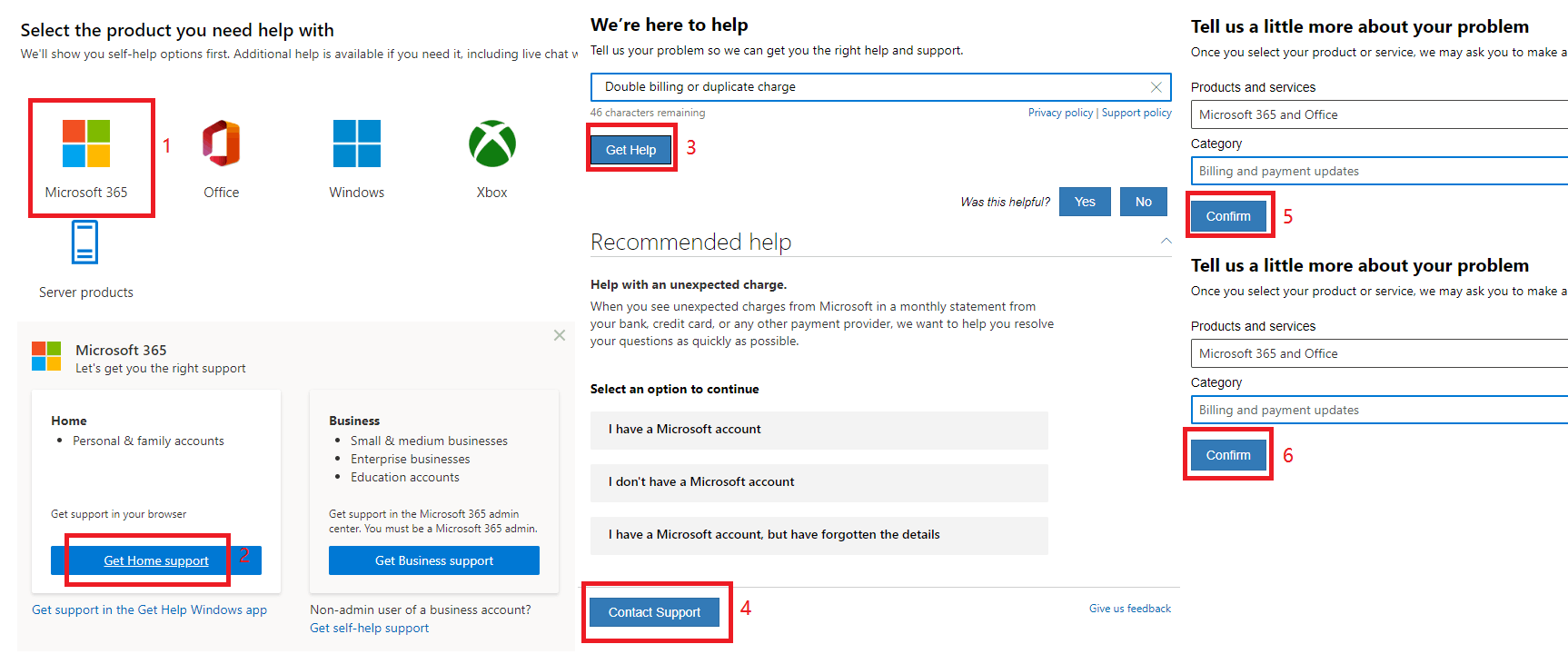Select I have a Microsoft account
Image resolution: width=1568 pixels, height=664 pixels.
pyautogui.click(x=819, y=430)
